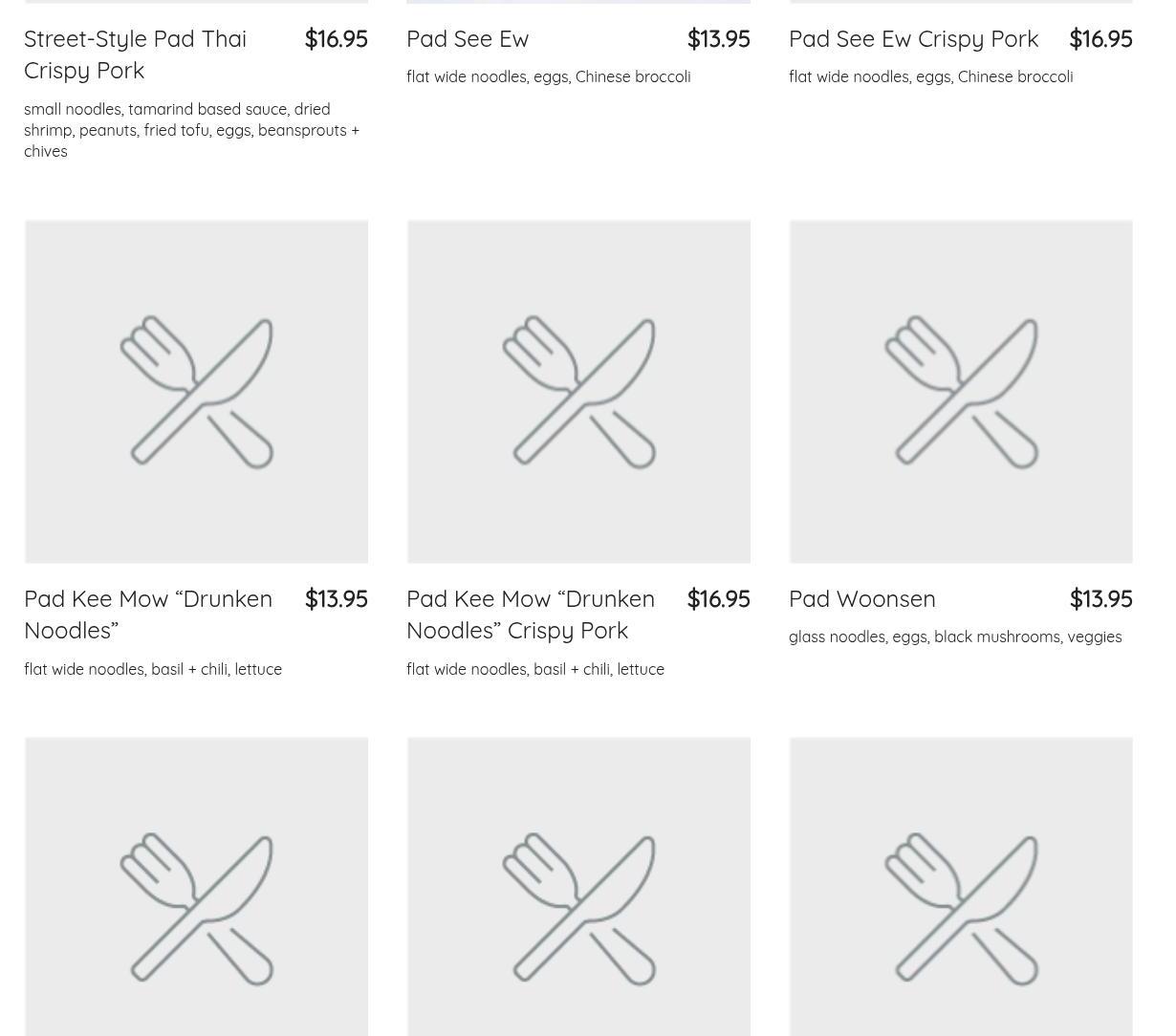Open the Street-Style Pad Thai Crispy Pork title

(135, 54)
